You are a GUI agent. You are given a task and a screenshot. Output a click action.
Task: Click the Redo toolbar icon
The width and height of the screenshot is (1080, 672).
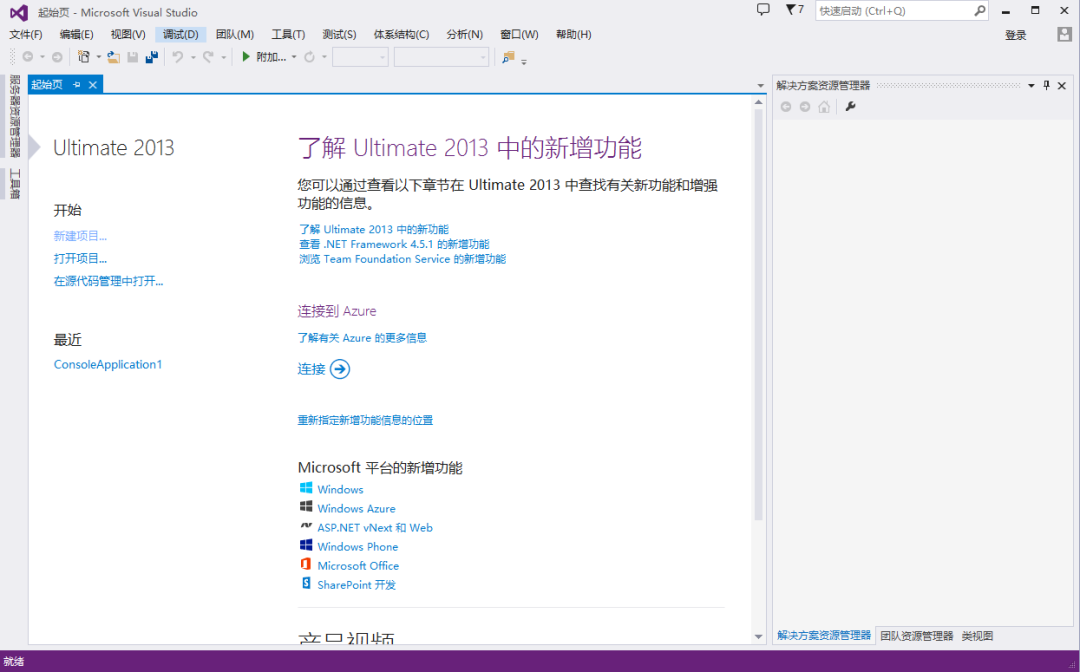pos(208,57)
